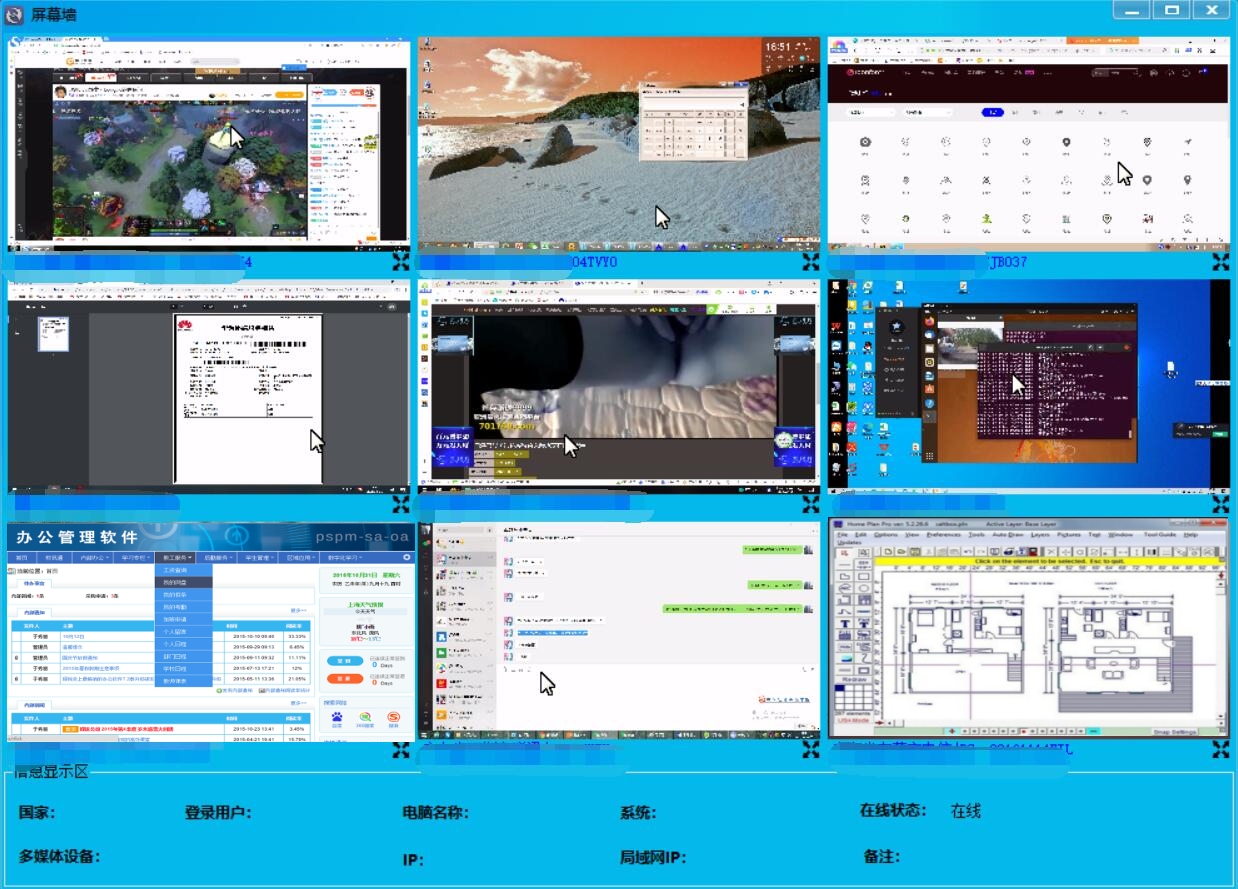Select the Dota game stream thumbnail
This screenshot has width=1238, height=889.
click(x=208, y=145)
